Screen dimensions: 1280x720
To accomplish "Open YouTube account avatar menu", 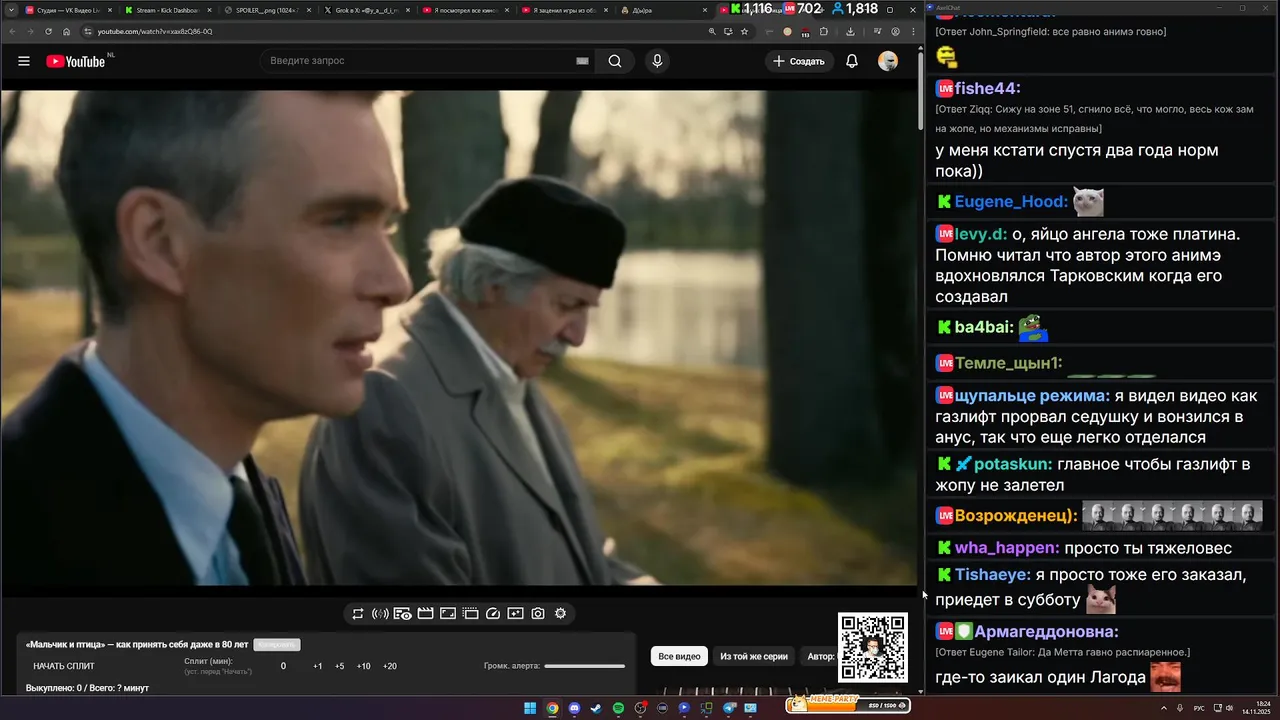I will pyautogui.click(x=888, y=61).
